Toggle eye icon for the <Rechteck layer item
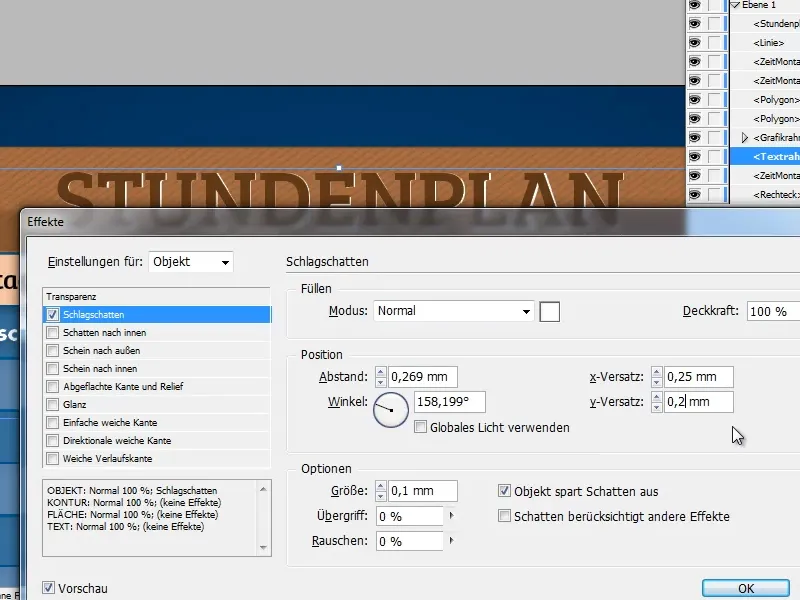 pyautogui.click(x=694, y=195)
